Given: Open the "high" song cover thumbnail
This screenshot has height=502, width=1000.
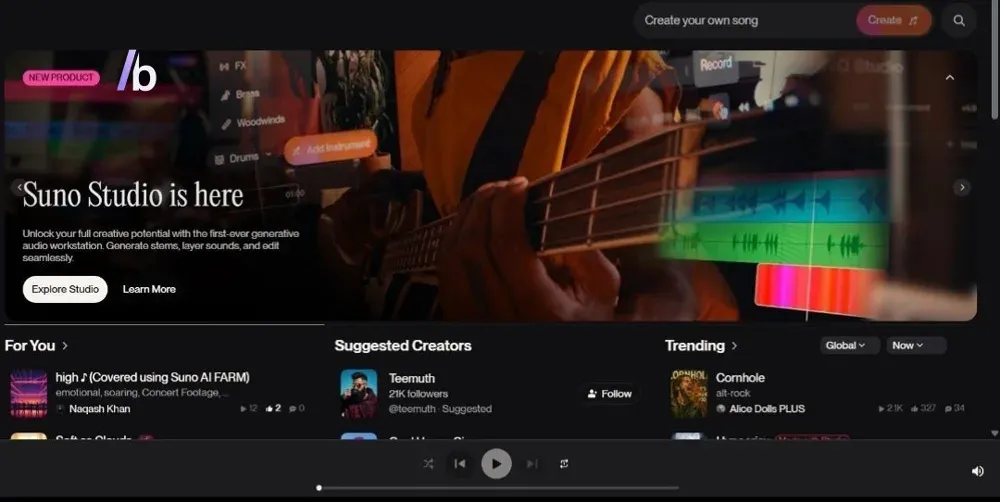Looking at the screenshot, I should point(29,394).
